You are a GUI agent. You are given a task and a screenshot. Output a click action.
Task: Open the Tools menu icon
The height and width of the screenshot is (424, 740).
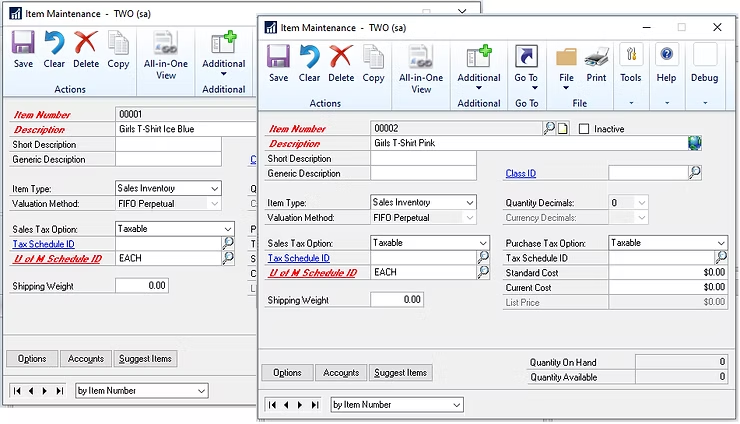[x=631, y=62]
